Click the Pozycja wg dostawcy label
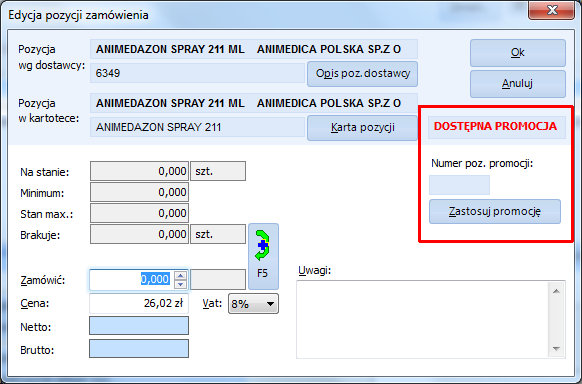This screenshot has height=384, width=582. [52, 57]
